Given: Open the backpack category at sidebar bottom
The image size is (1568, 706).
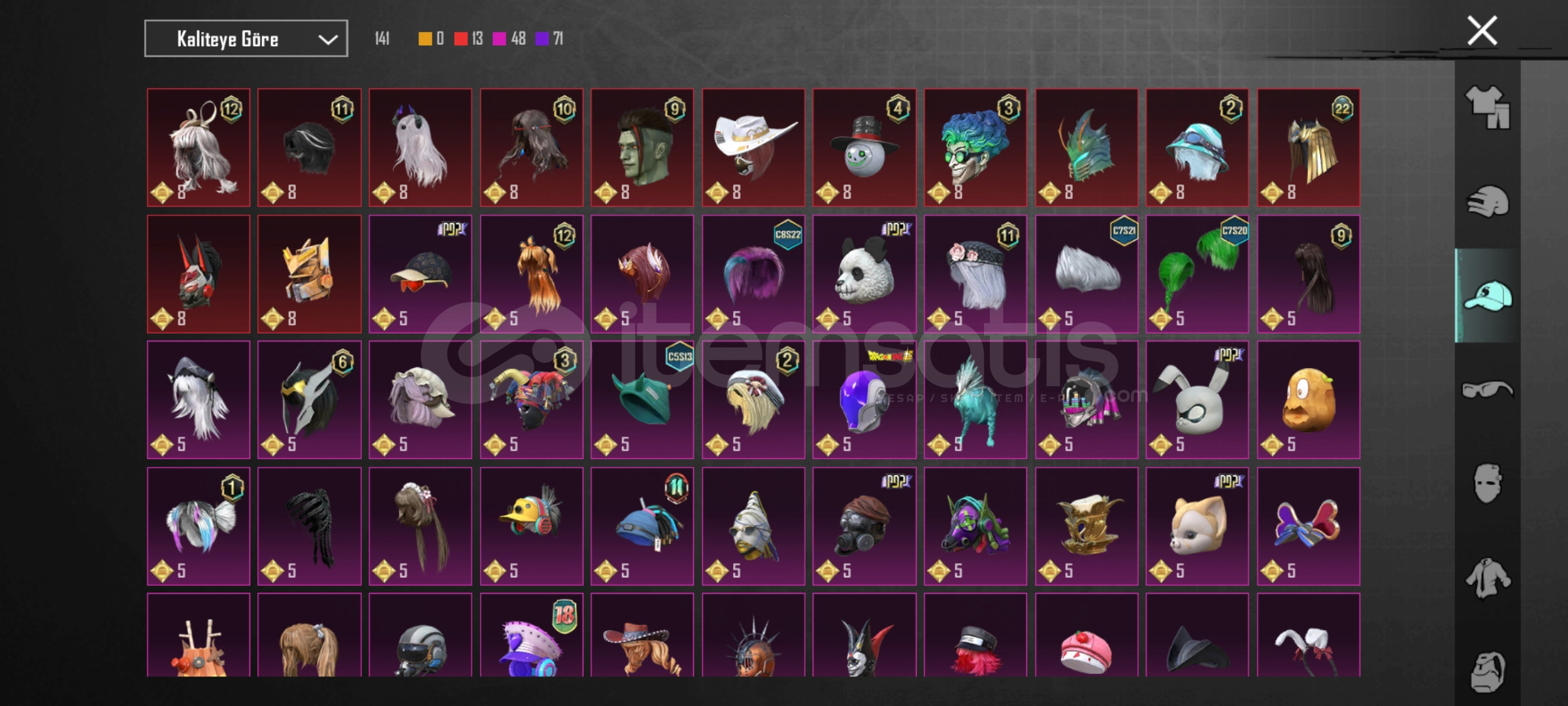Looking at the screenshot, I should point(1488,672).
